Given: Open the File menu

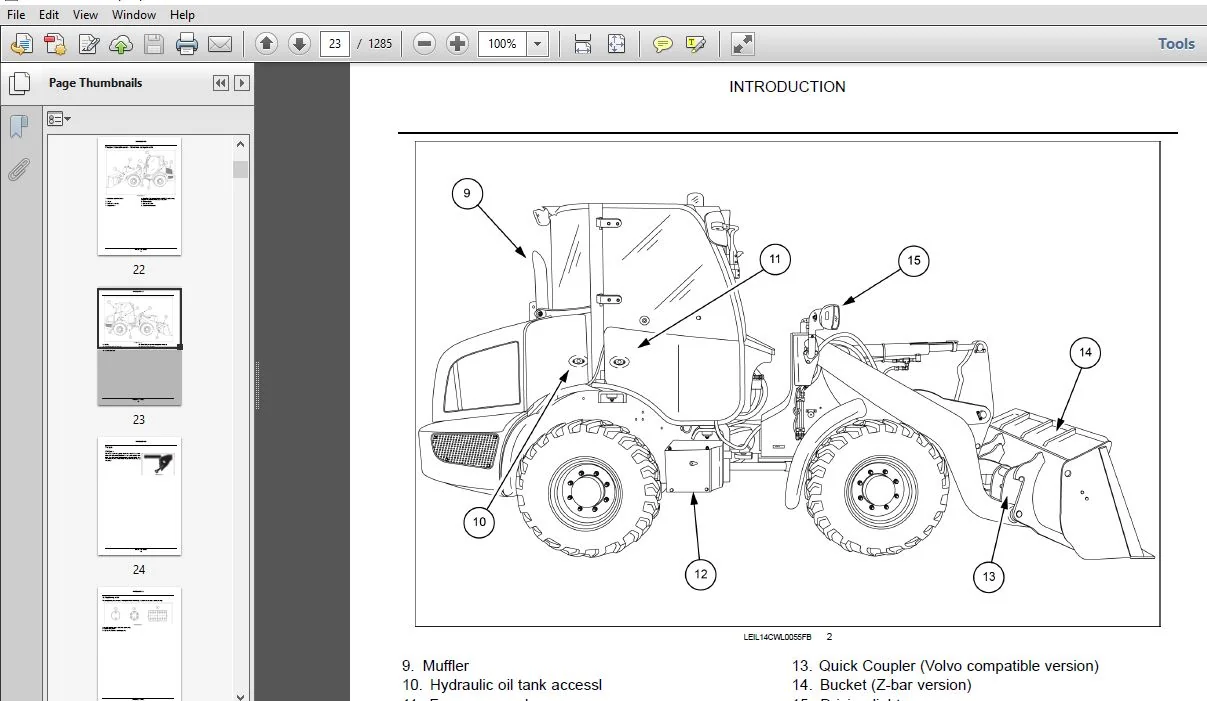Looking at the screenshot, I should coord(16,15).
